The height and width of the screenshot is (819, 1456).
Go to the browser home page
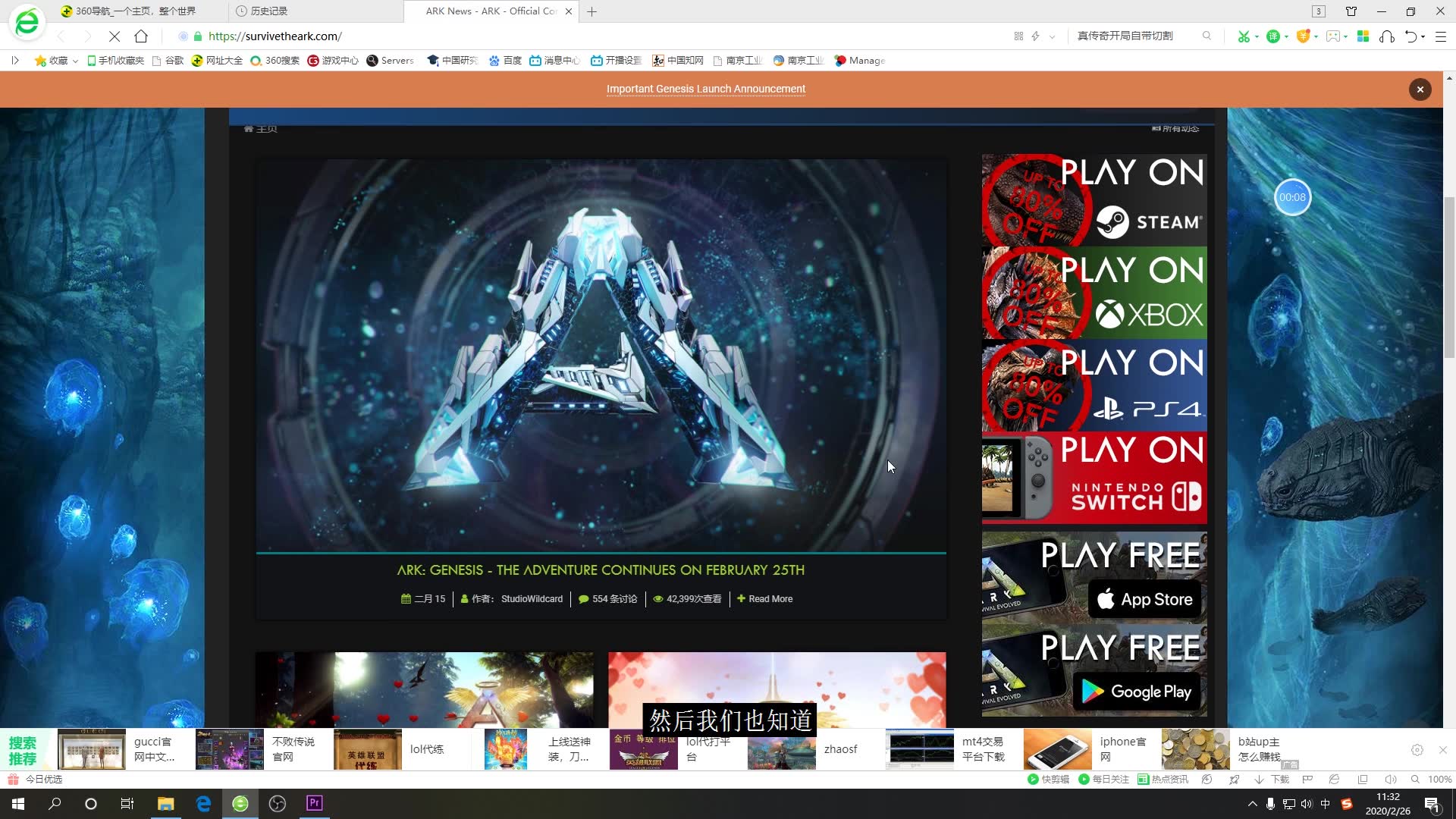[x=141, y=36]
